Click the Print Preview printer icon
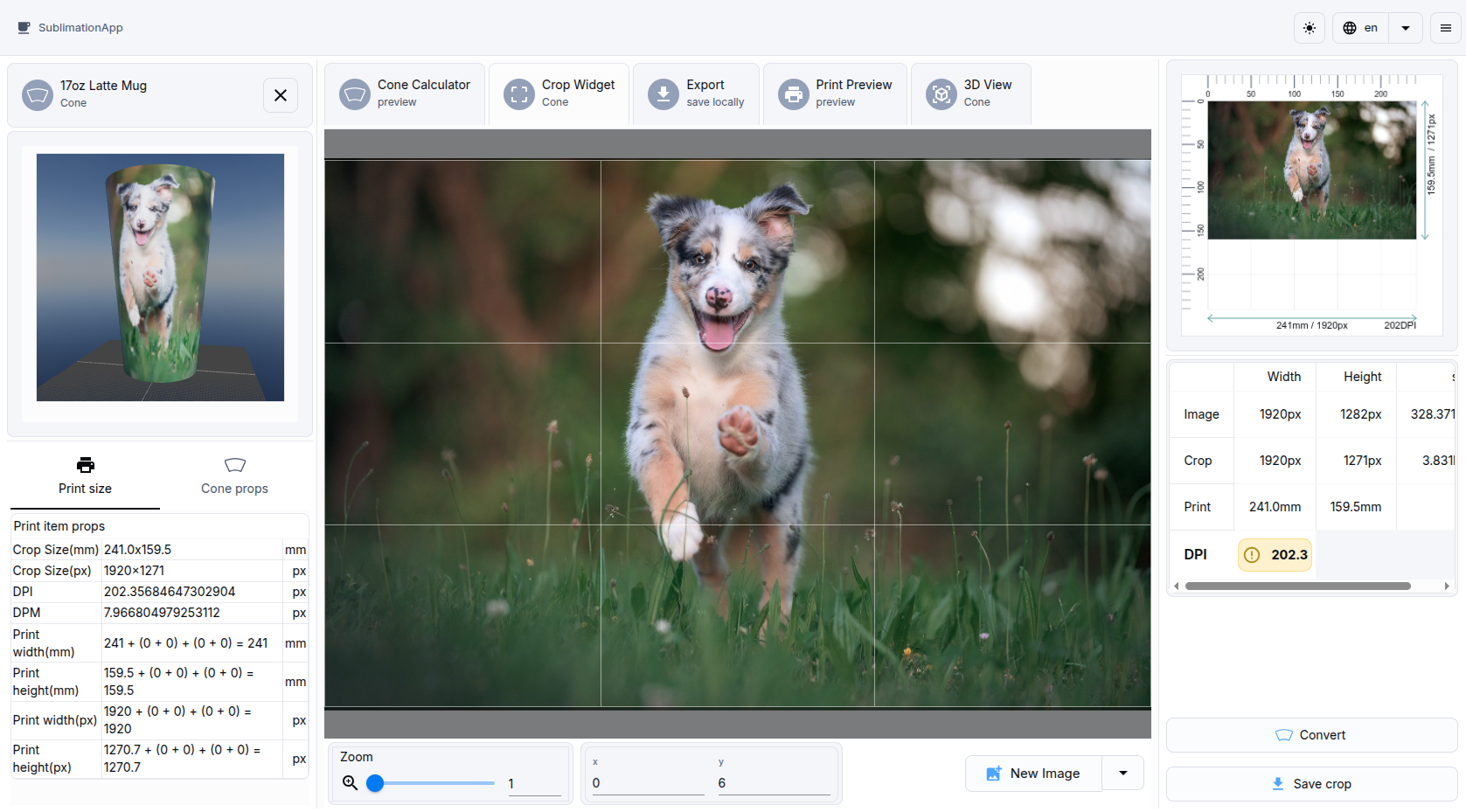 (x=793, y=94)
